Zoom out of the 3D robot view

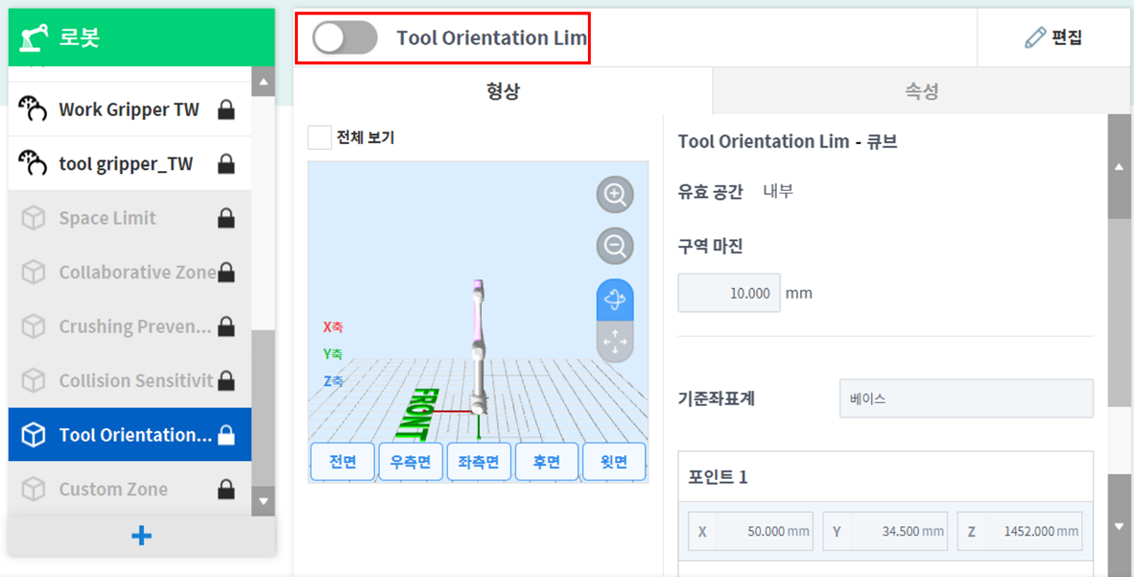pyautogui.click(x=614, y=246)
